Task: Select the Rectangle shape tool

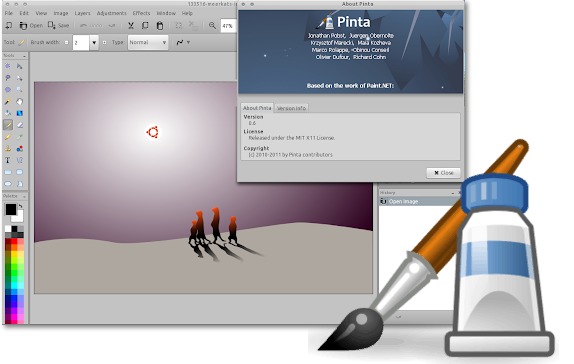Action: pyautogui.click(x=8, y=172)
